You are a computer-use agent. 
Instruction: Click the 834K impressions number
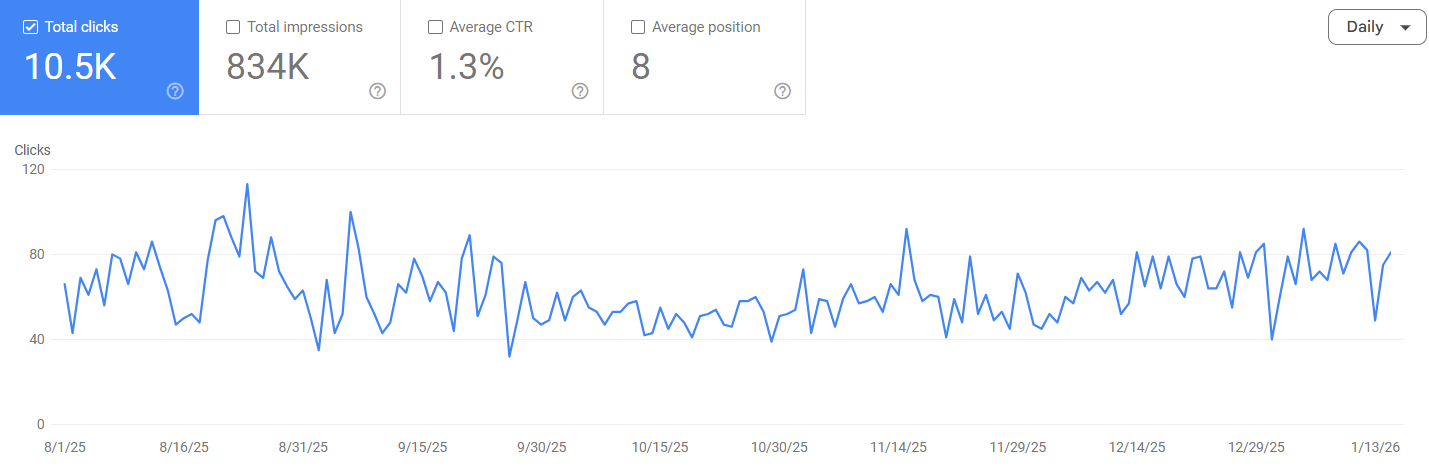click(x=267, y=67)
